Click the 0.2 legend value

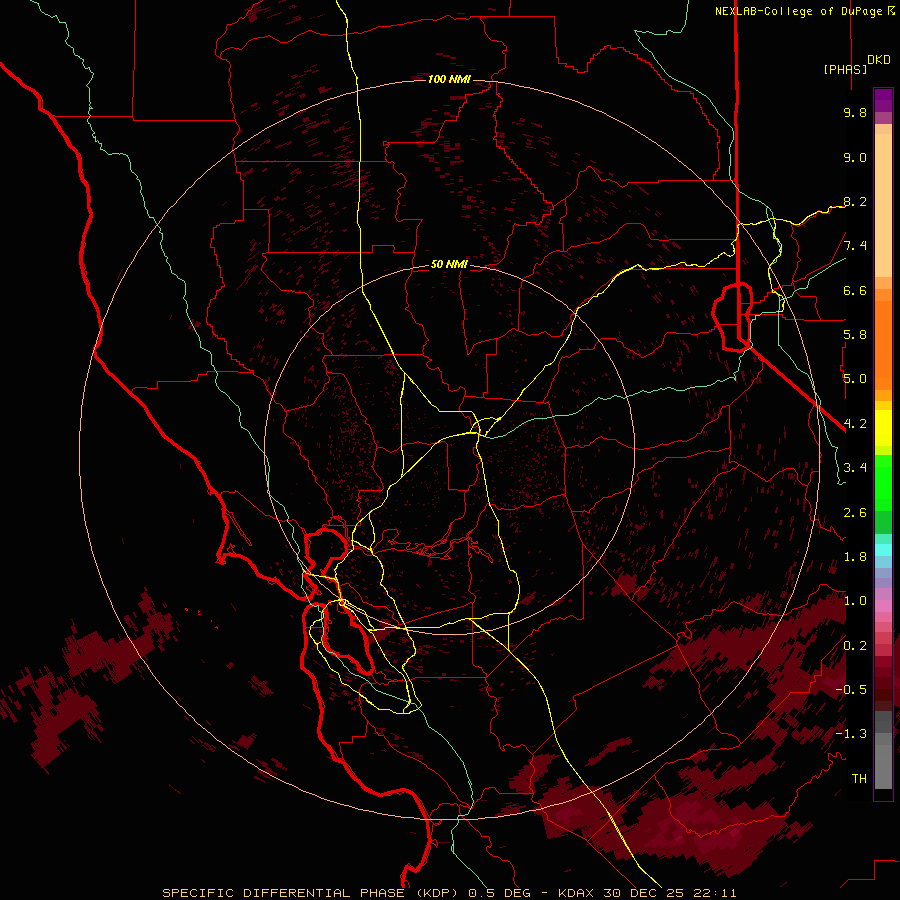pyautogui.click(x=855, y=646)
